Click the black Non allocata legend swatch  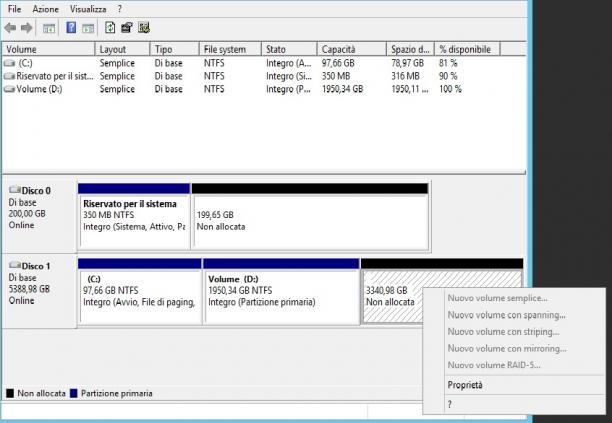point(10,393)
